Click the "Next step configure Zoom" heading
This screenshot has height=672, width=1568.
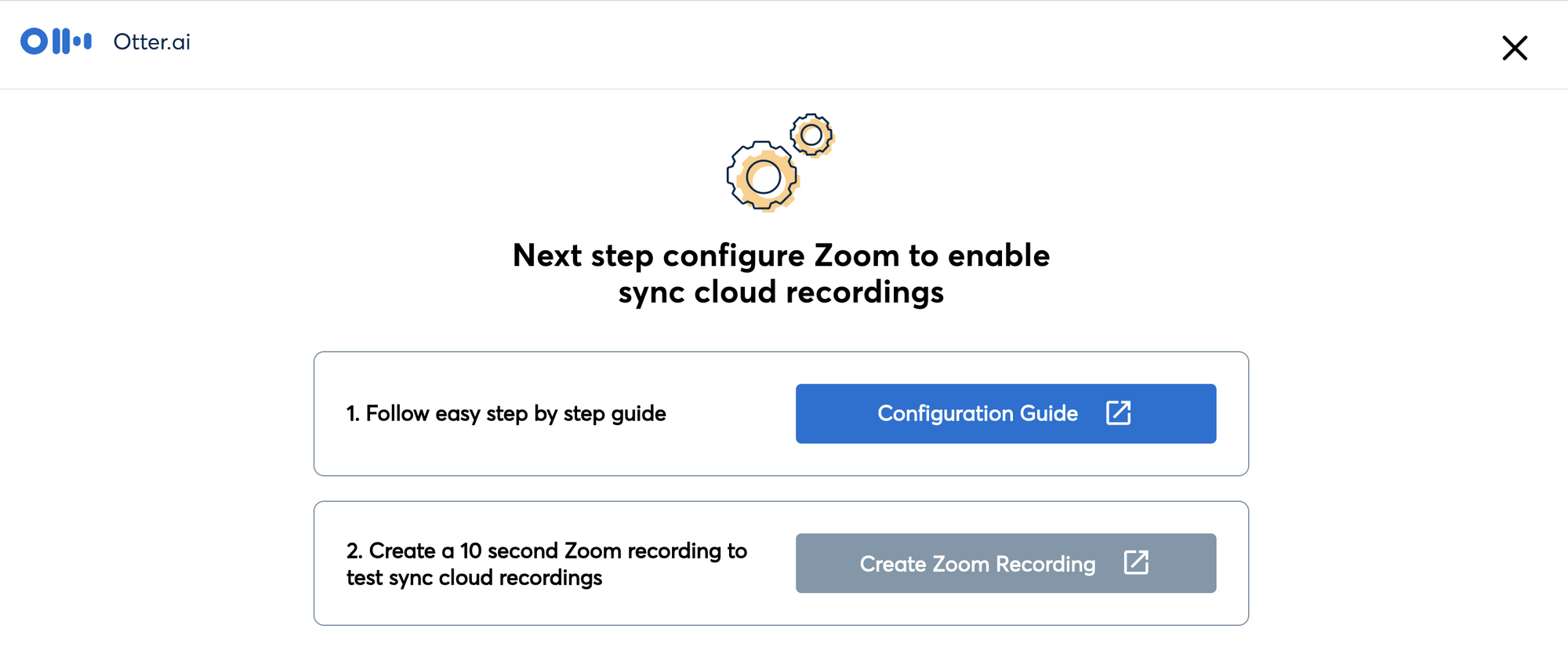780,256
